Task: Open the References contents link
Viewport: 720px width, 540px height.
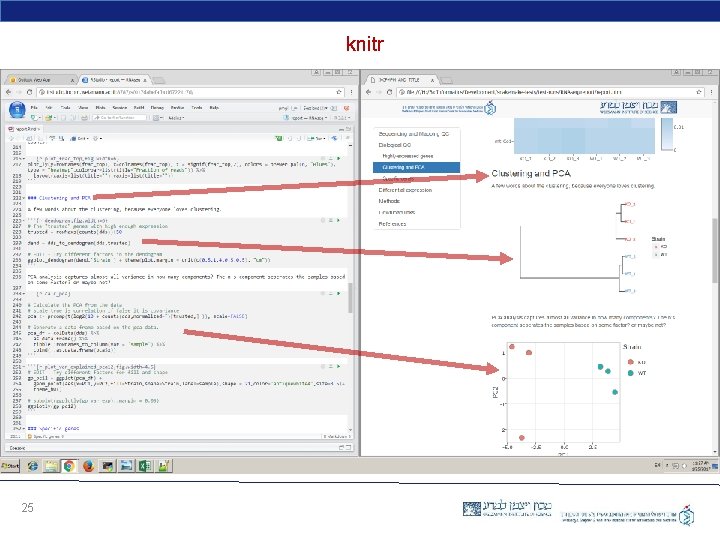Action: (392, 224)
